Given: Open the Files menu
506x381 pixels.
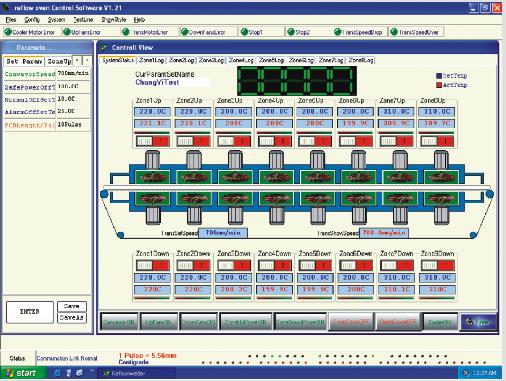Looking at the screenshot, I should point(11,20).
